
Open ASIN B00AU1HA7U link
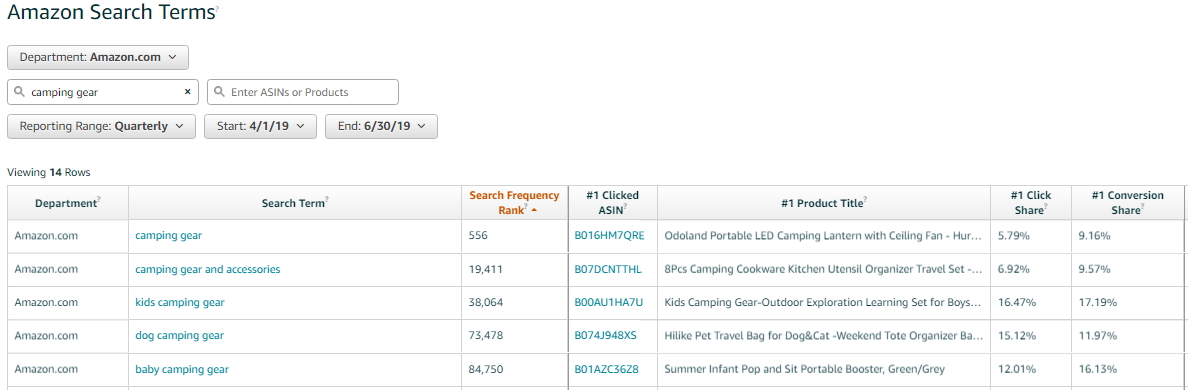coord(608,302)
